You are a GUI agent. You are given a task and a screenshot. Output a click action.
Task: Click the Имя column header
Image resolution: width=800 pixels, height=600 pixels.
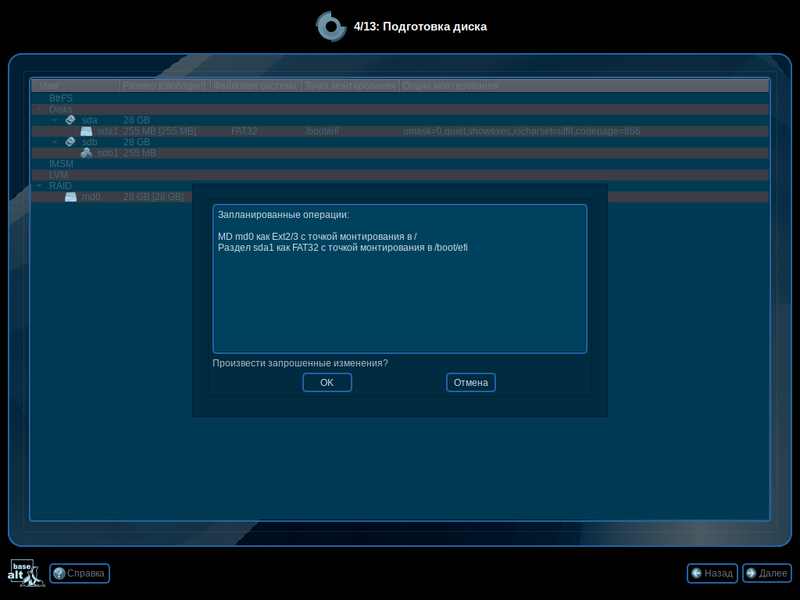click(x=76, y=86)
